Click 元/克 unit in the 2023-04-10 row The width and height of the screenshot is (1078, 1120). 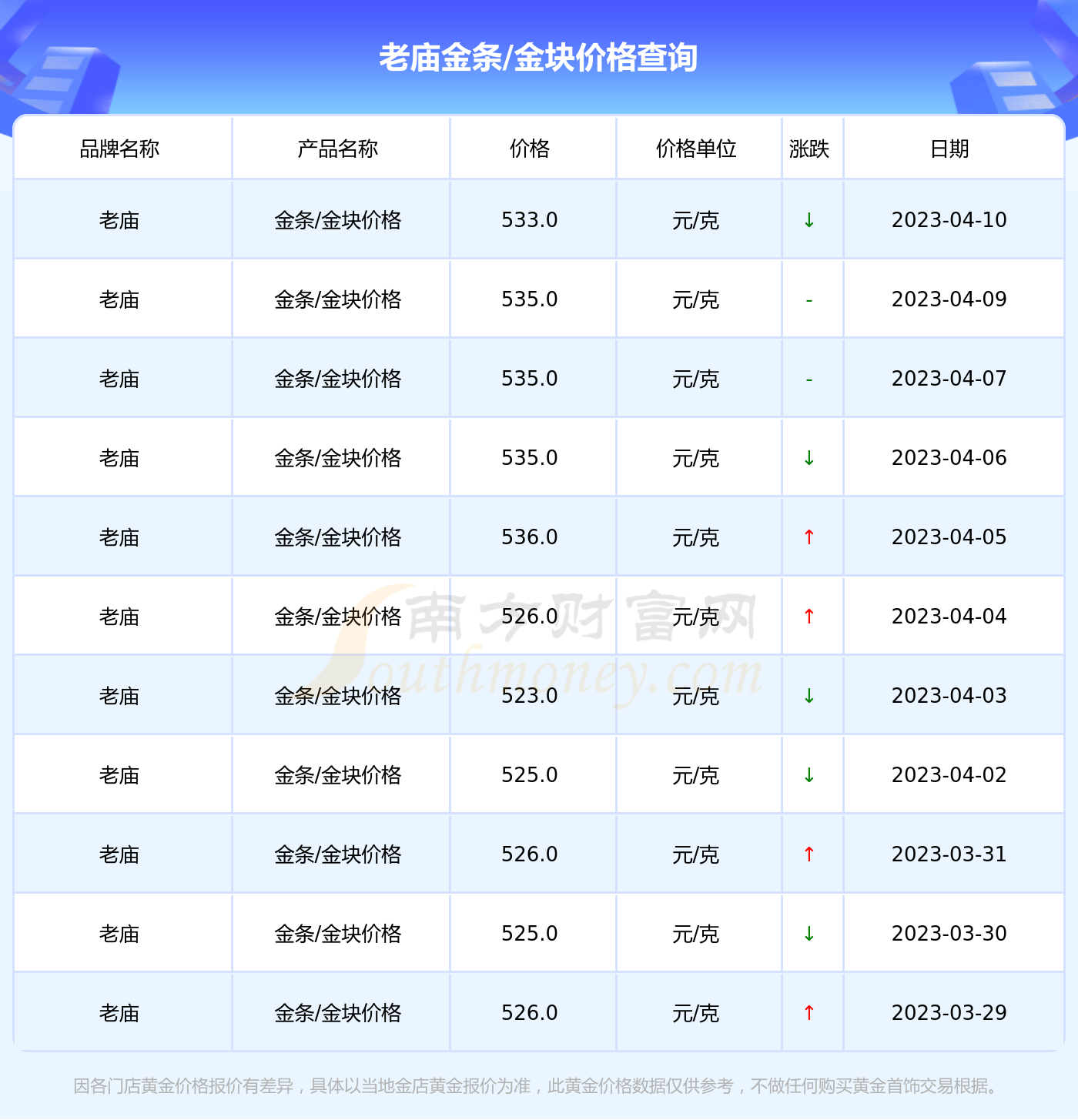(x=696, y=221)
